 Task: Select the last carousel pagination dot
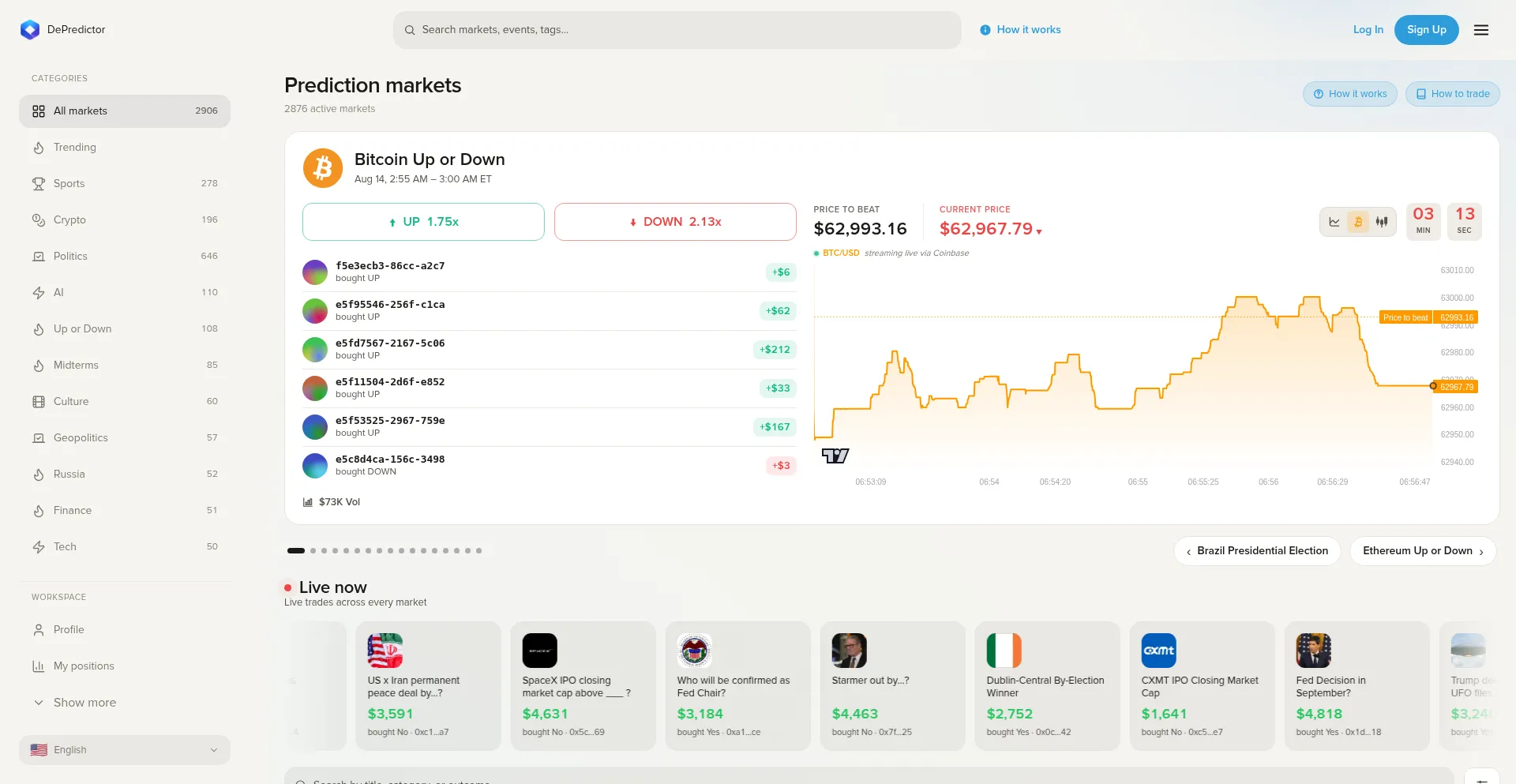(x=478, y=551)
